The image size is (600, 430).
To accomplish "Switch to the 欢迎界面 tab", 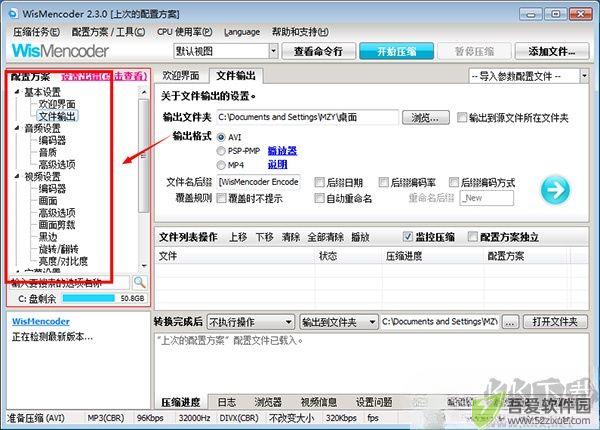I will [181, 76].
